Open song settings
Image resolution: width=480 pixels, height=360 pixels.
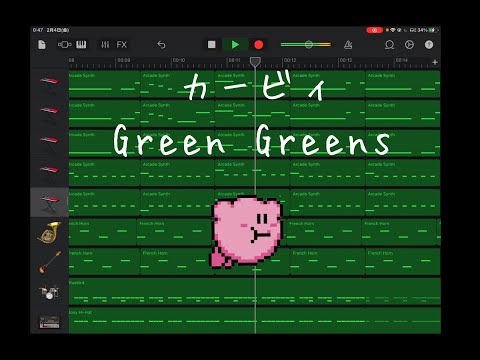(x=409, y=45)
